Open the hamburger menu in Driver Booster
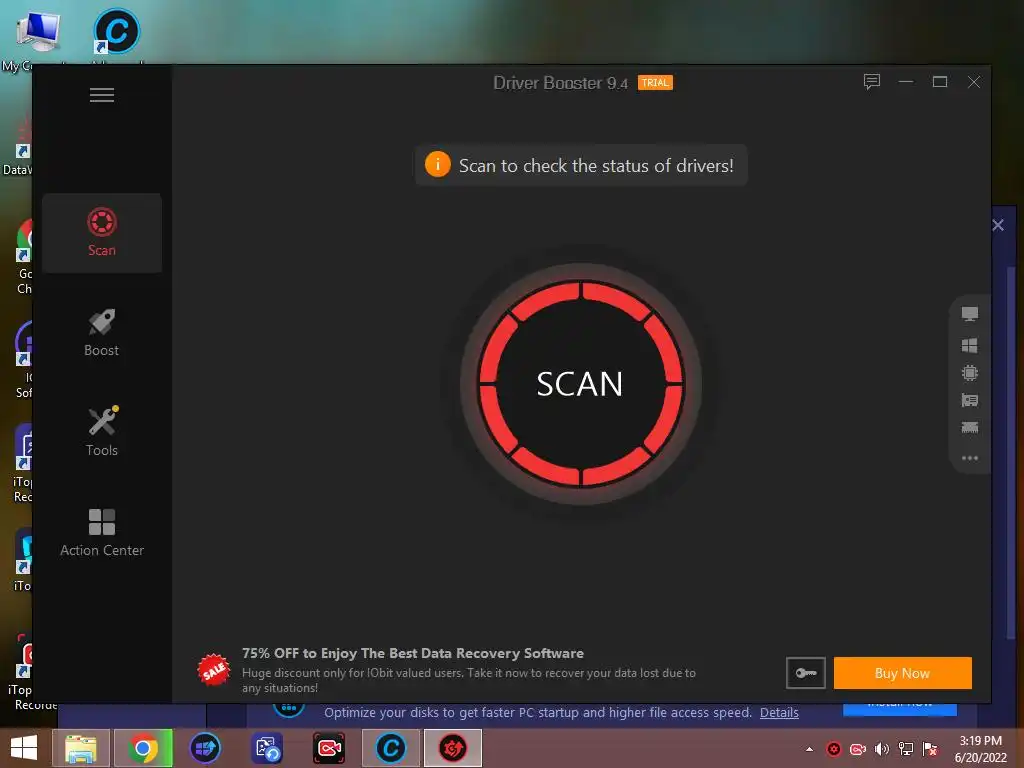 click(102, 95)
